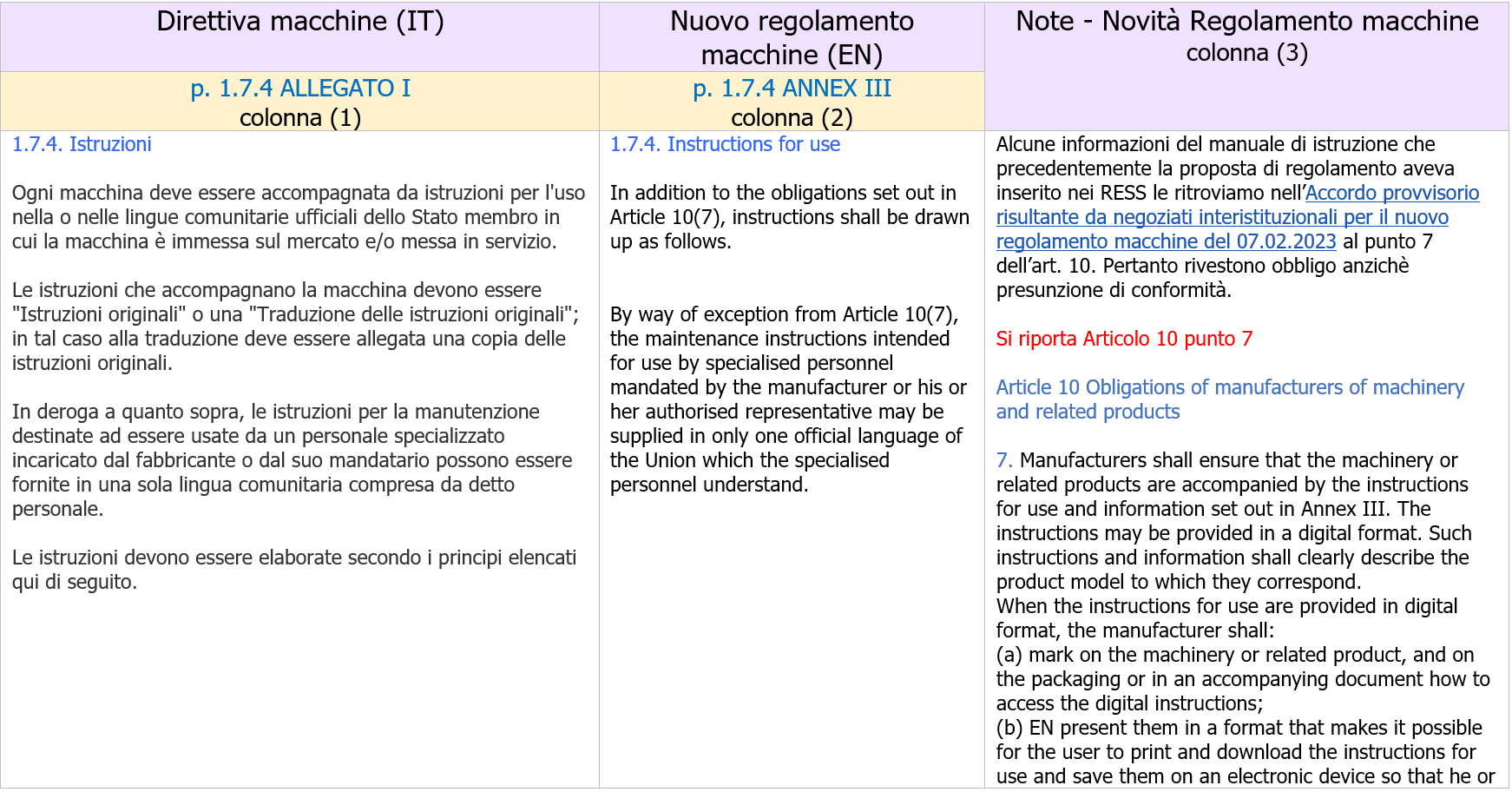Click 'colonna (2)' label
Image resolution: width=1512 pixels, height=792 pixels.
tap(792, 117)
